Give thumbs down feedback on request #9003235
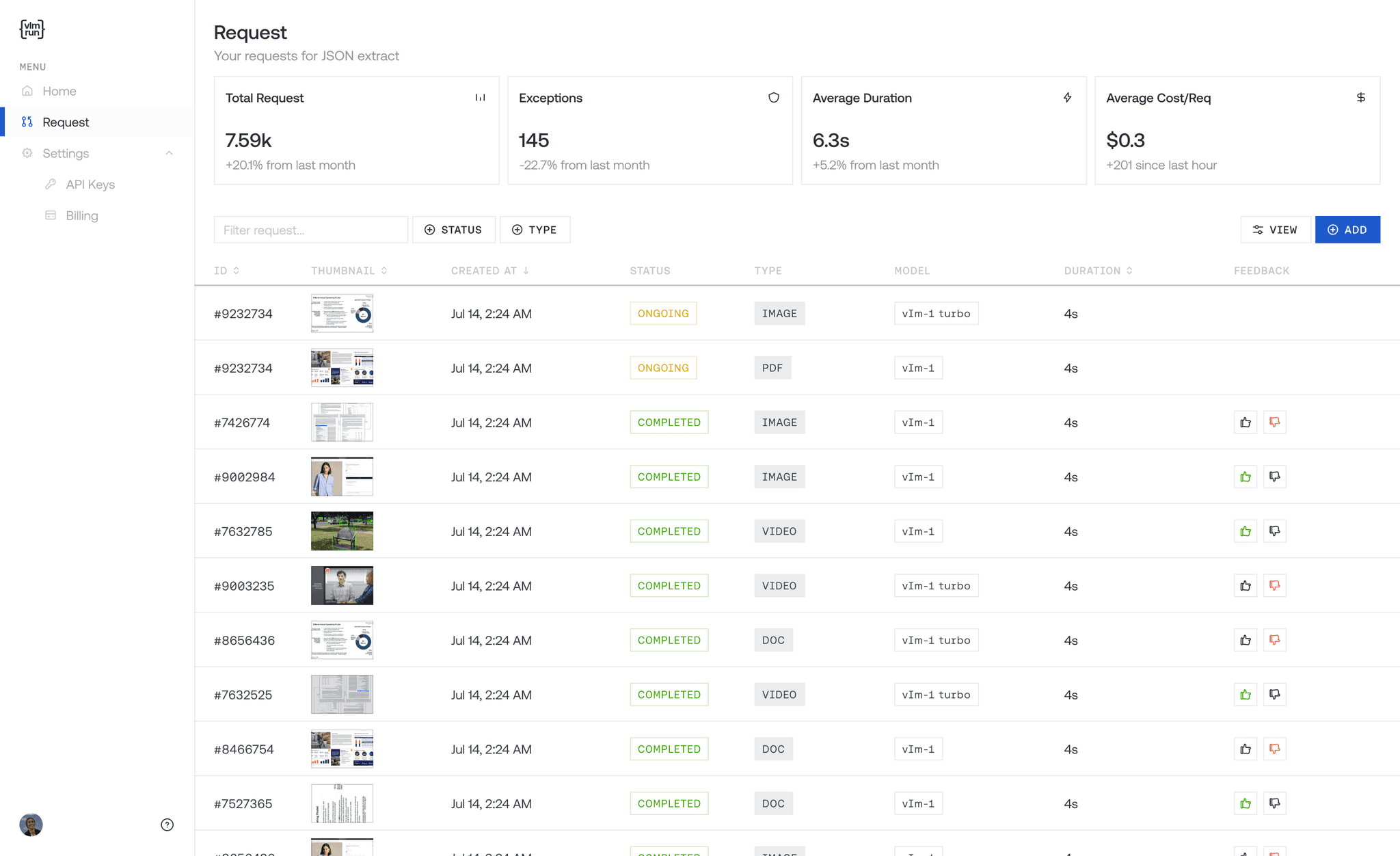 tap(1274, 585)
